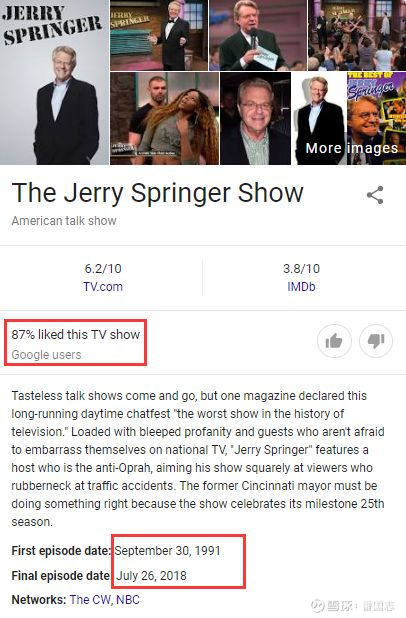406x618 pixels.
Task: Open large Jerry Springer poster image
Action: (x=54, y=82)
